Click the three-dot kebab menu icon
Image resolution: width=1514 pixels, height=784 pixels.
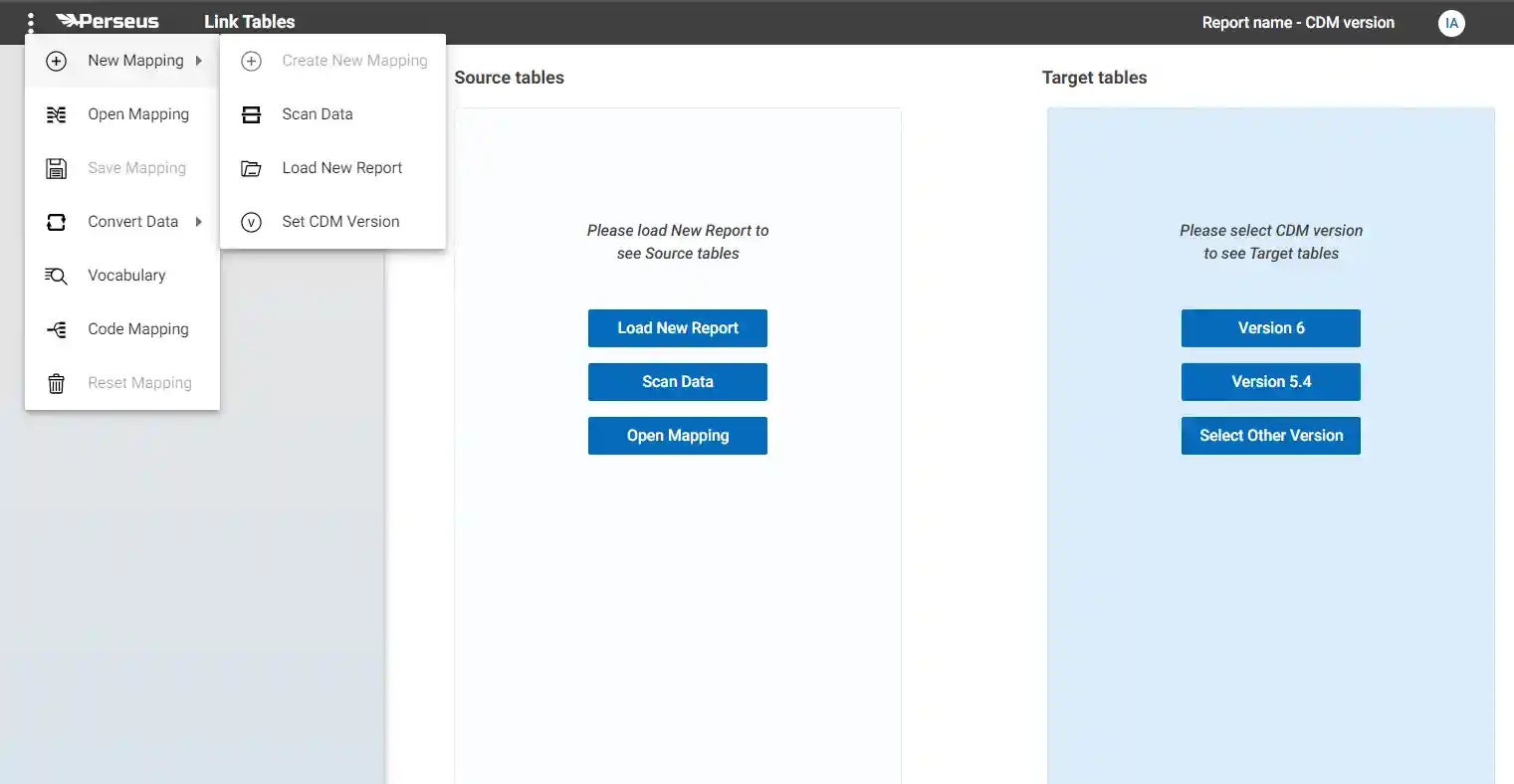30,21
